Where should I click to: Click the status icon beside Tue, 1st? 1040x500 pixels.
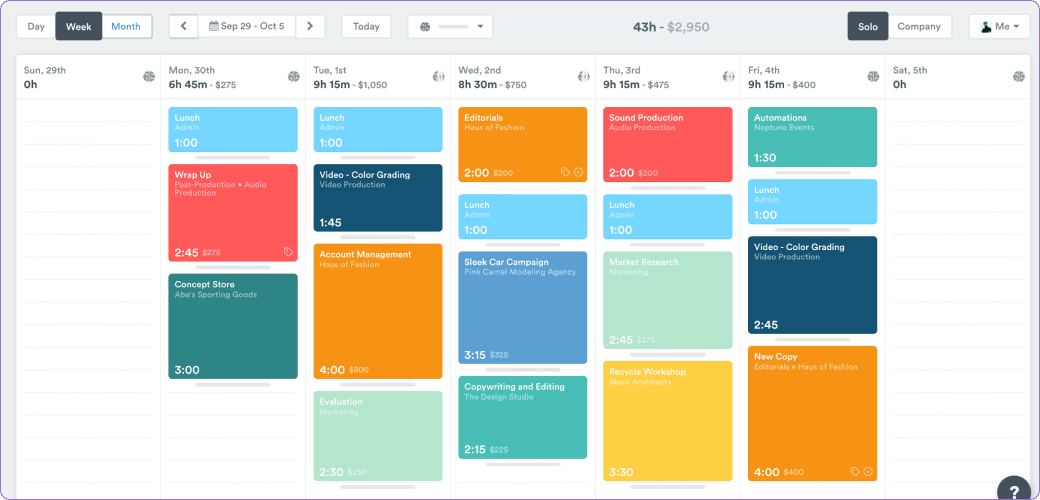438,76
